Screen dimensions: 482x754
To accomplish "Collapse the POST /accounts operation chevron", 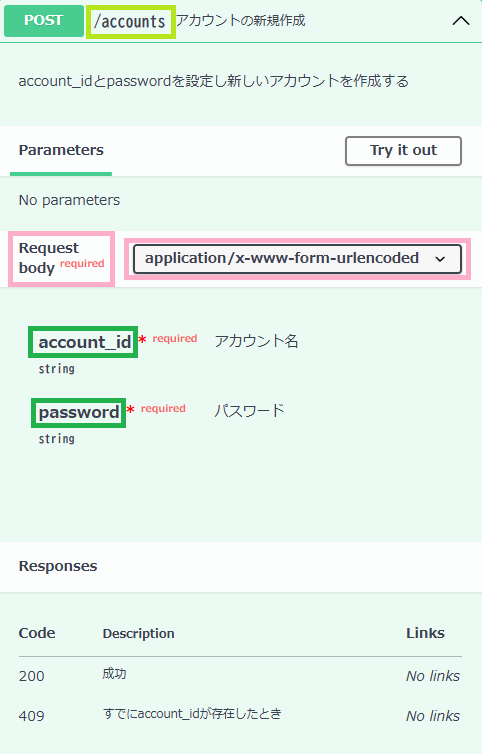I will 461,21.
